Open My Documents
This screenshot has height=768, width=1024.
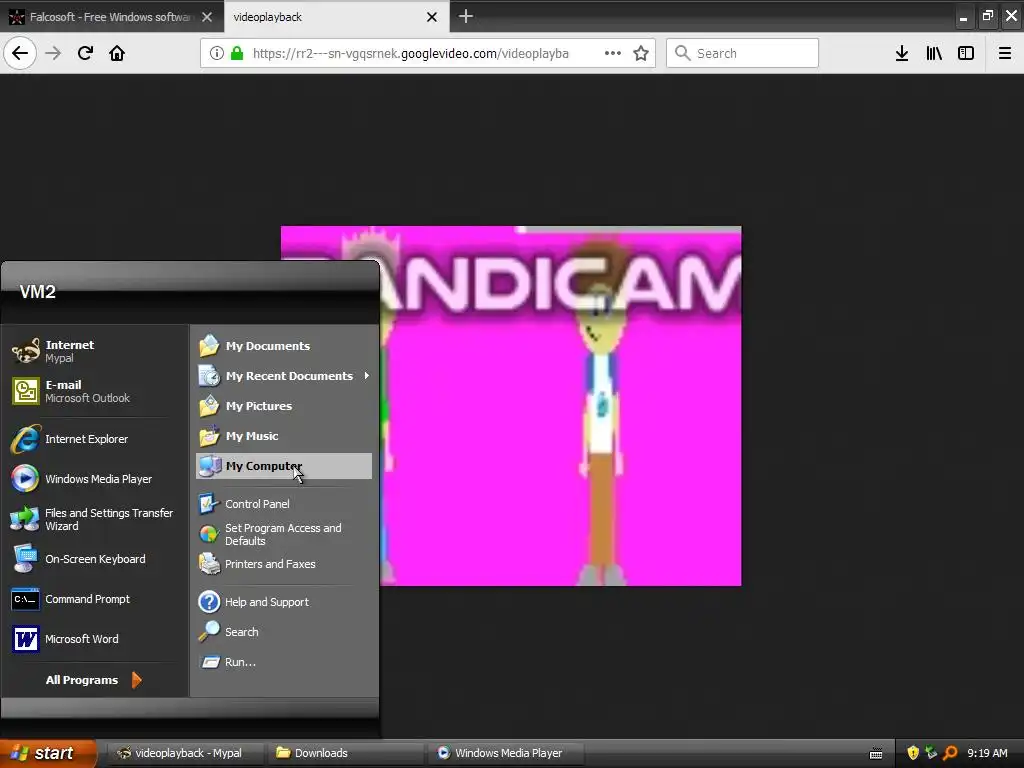click(284, 346)
